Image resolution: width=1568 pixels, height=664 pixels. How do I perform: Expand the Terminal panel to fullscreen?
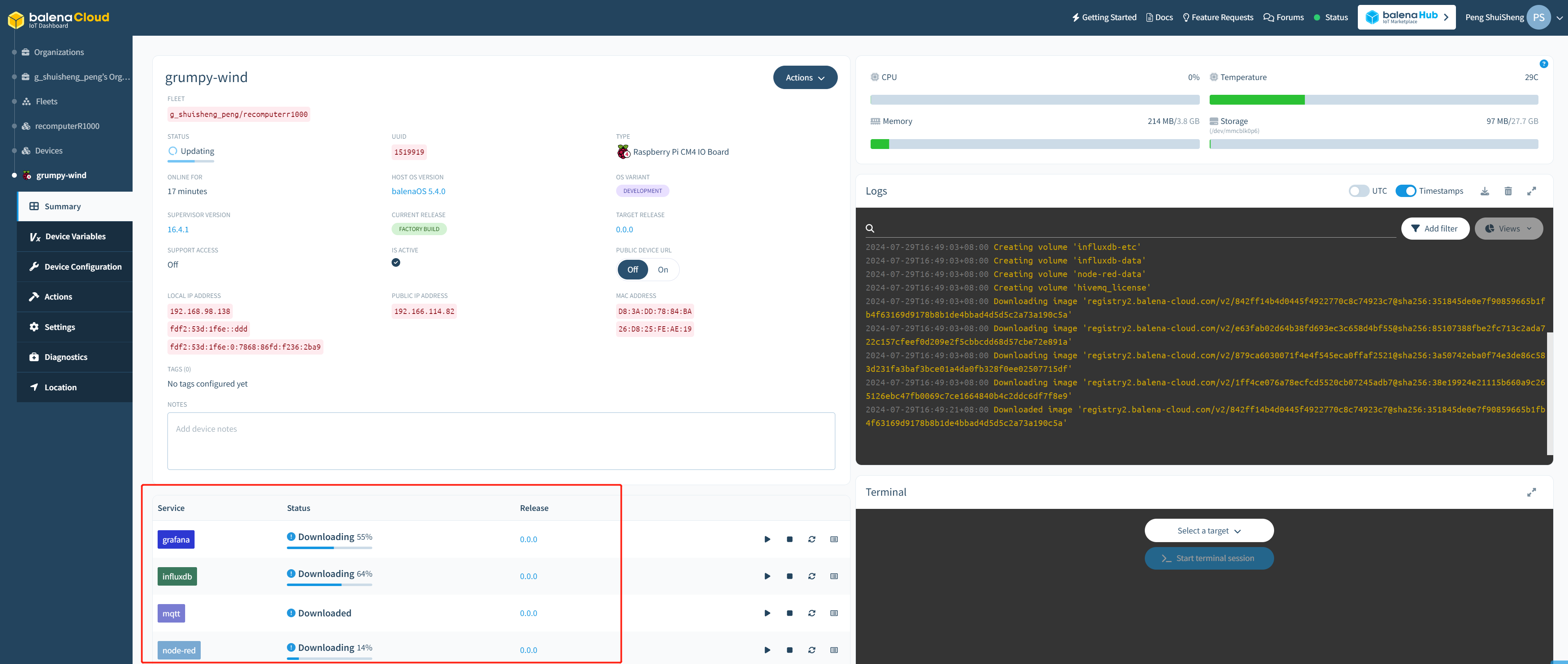[1531, 492]
